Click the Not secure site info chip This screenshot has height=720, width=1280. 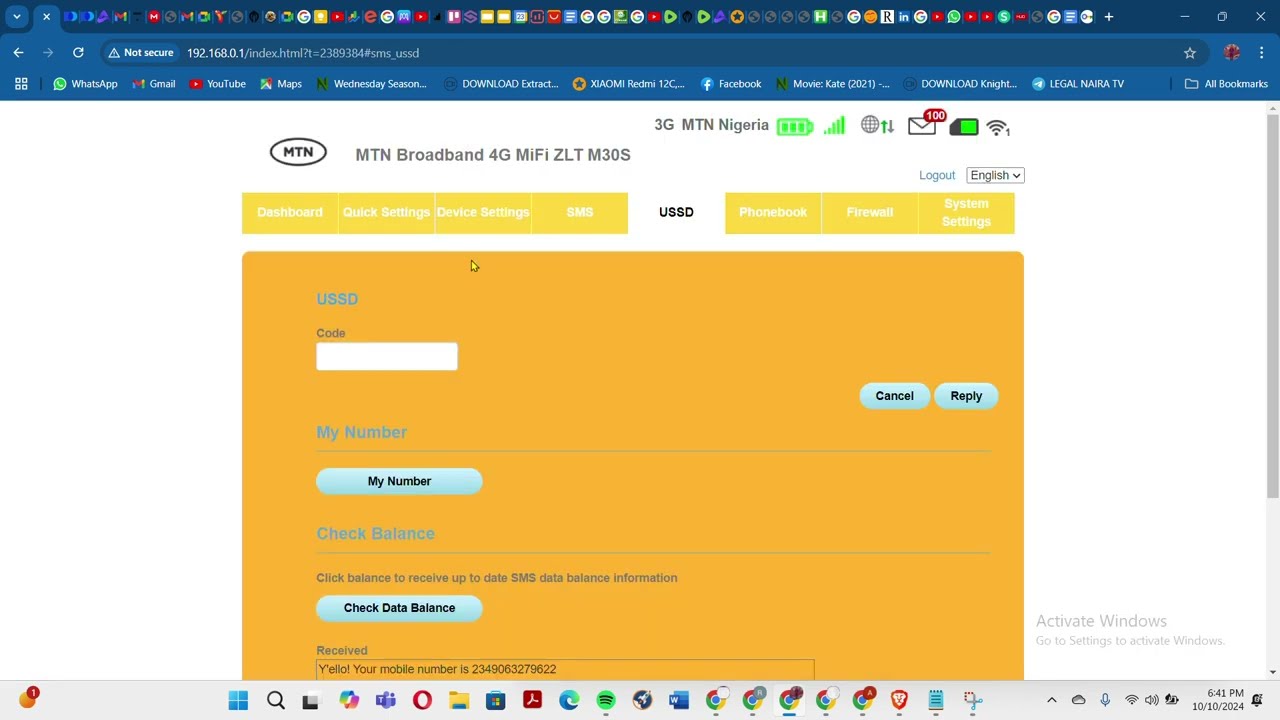[141, 53]
